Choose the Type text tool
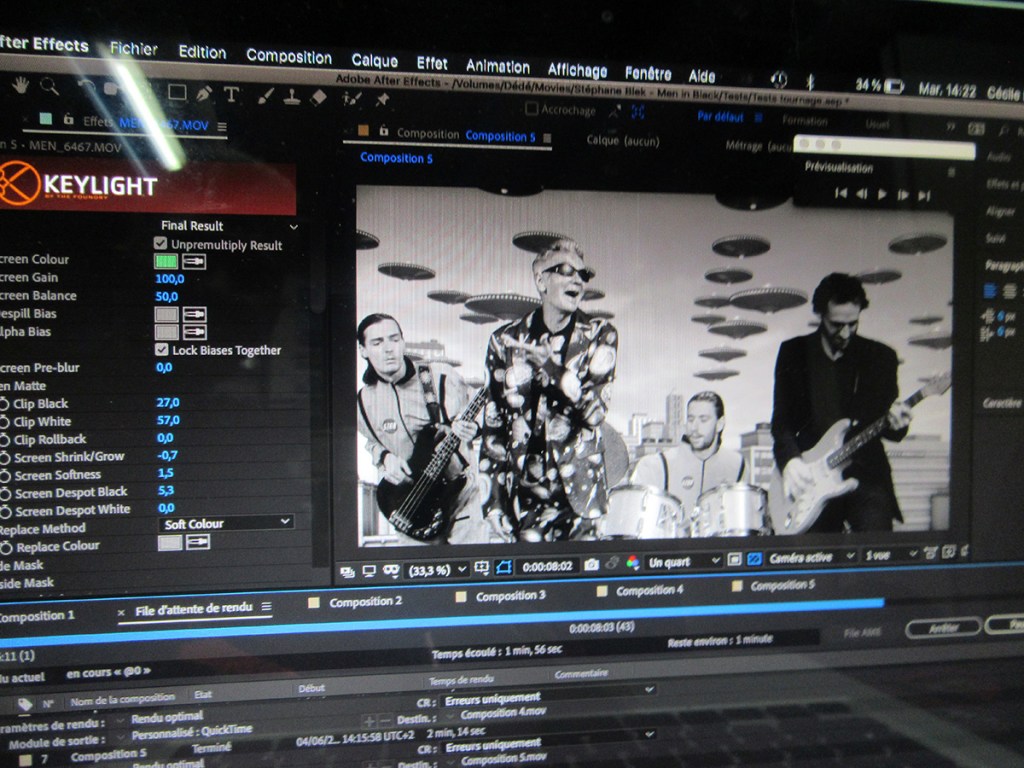Viewport: 1024px width, 768px height. (x=231, y=94)
